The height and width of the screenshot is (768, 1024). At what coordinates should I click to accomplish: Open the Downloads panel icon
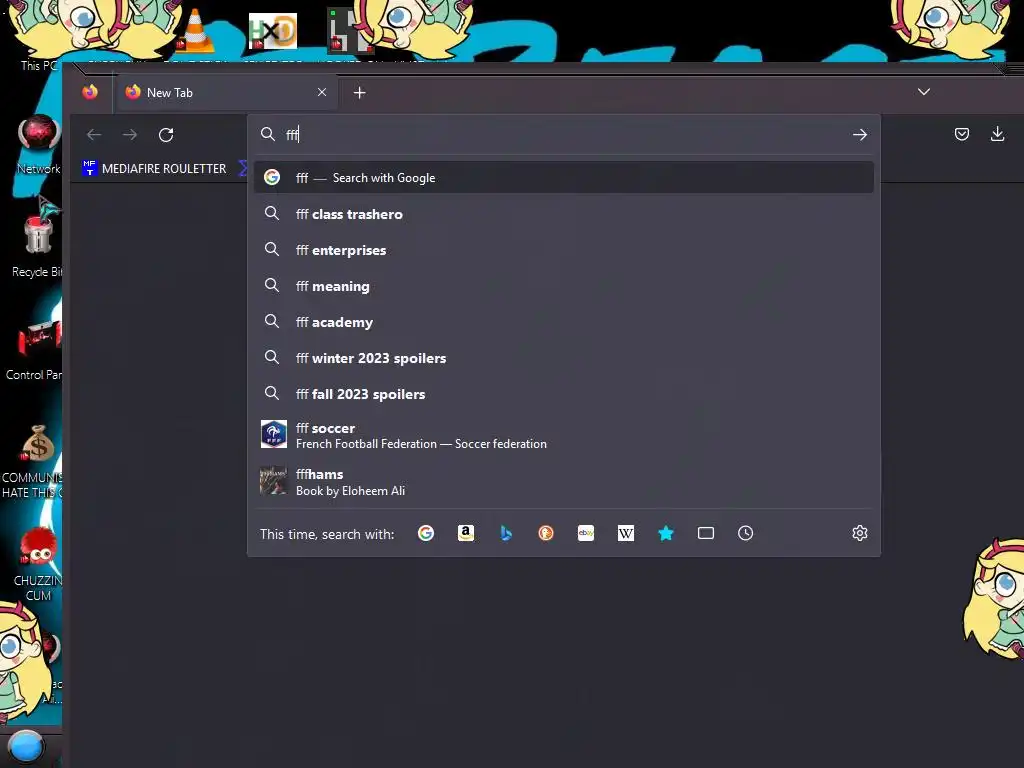pos(997,134)
